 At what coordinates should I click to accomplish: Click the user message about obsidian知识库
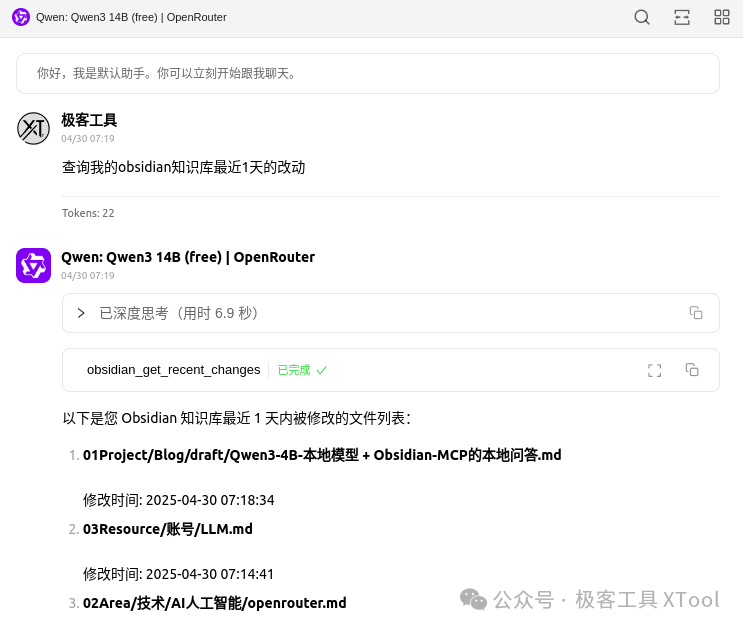pos(183,167)
